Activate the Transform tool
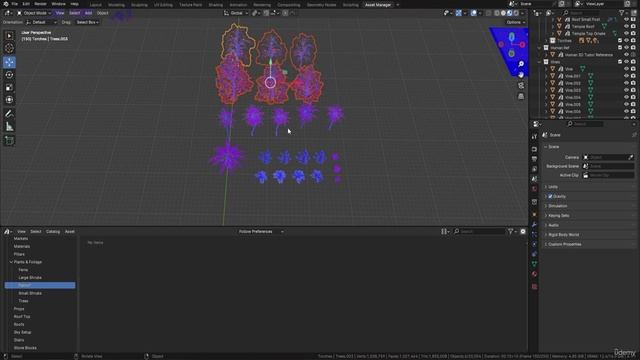 (x=9, y=100)
